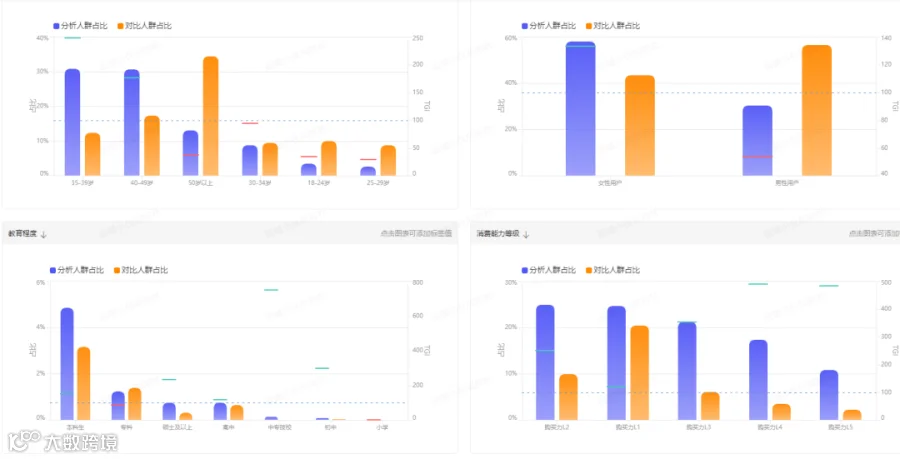Click the orange bar for 30-34岁
The width and height of the screenshot is (900, 459).
pyautogui.click(x=270, y=160)
